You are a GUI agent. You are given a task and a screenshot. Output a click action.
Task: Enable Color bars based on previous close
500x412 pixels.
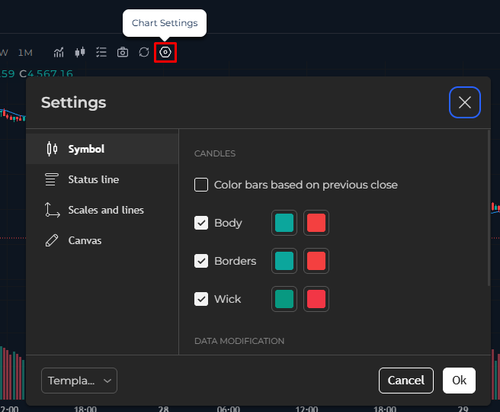pyautogui.click(x=201, y=185)
